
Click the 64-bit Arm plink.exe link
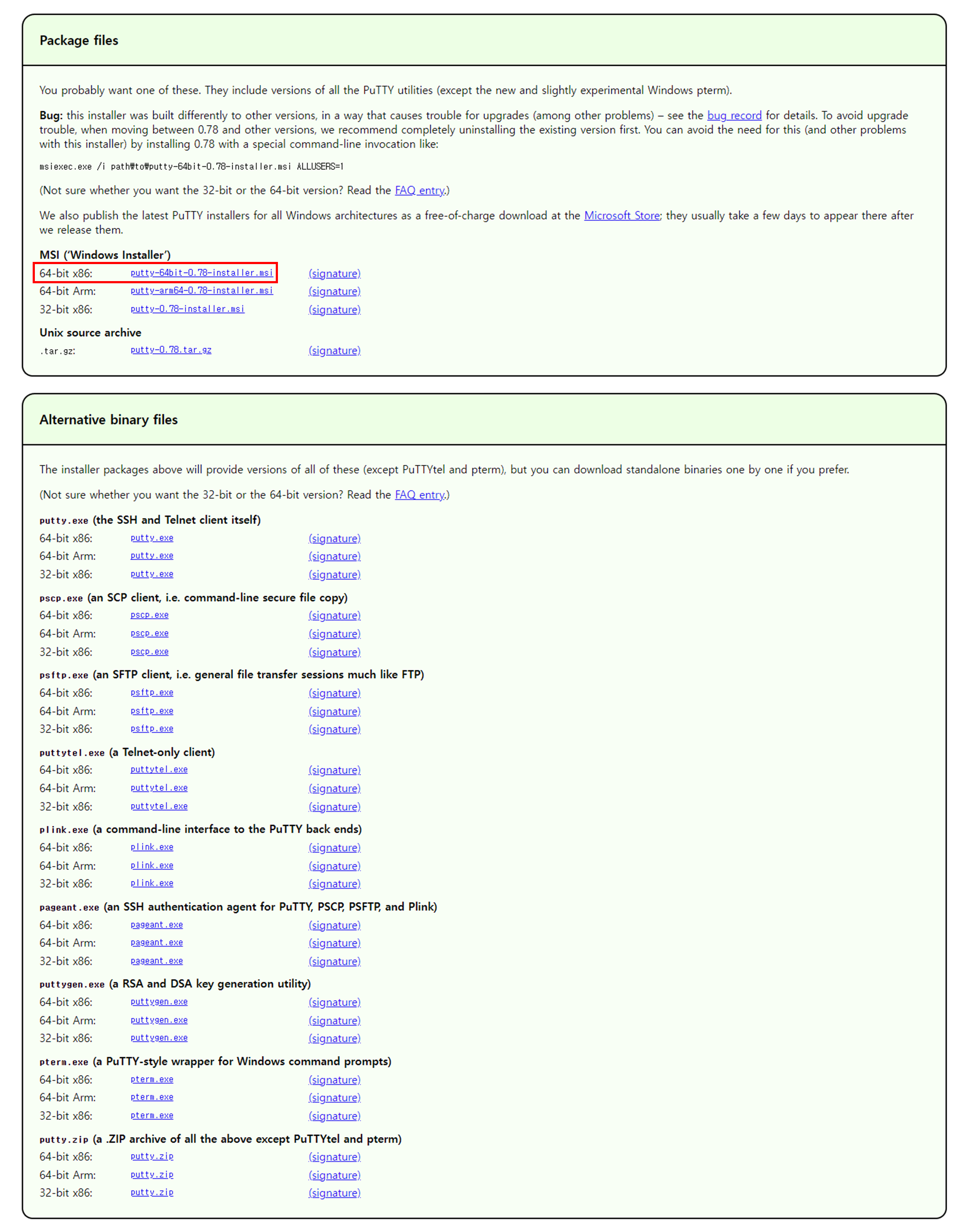pyautogui.click(x=151, y=865)
